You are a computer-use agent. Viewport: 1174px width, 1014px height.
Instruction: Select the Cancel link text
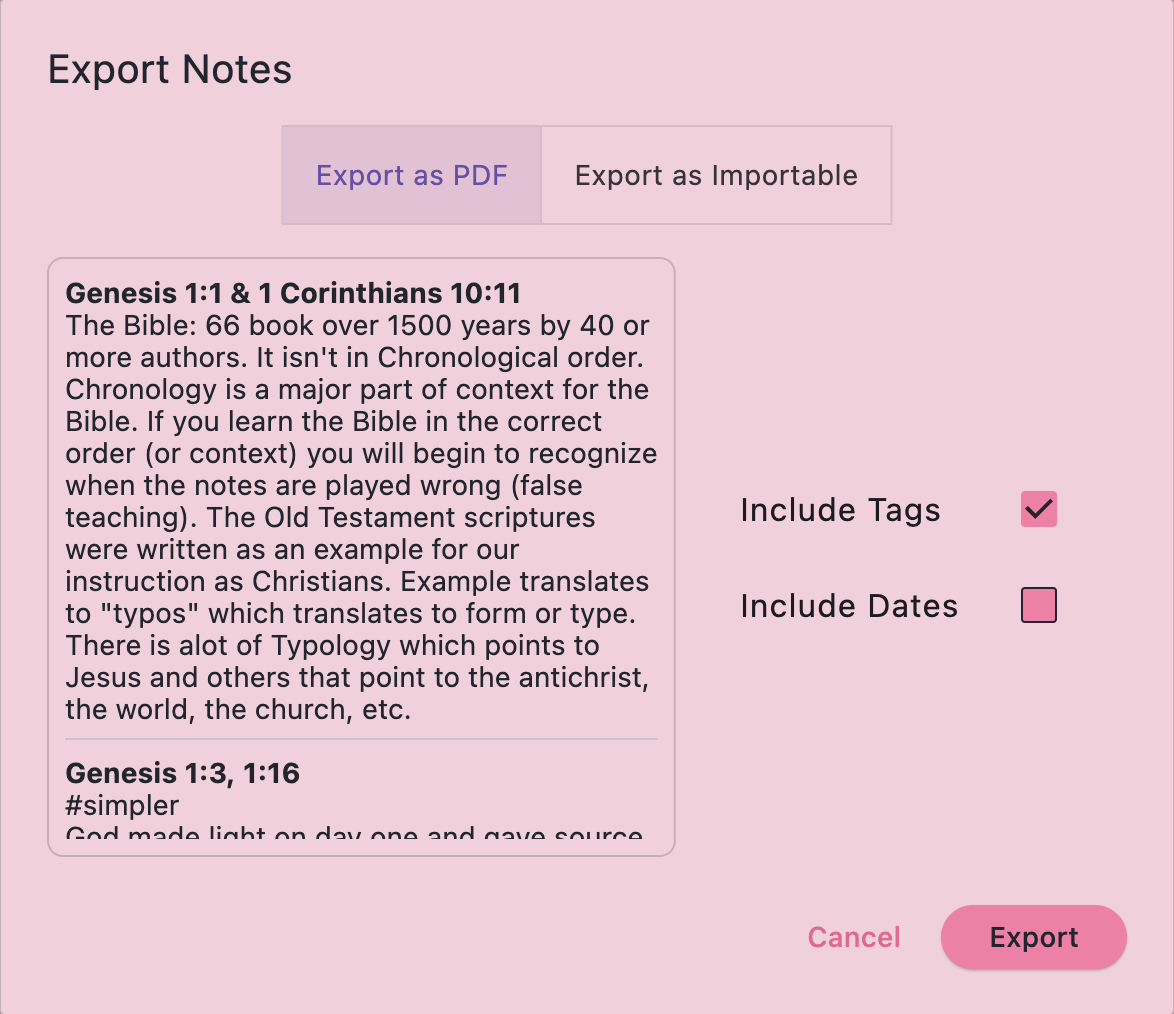click(853, 937)
